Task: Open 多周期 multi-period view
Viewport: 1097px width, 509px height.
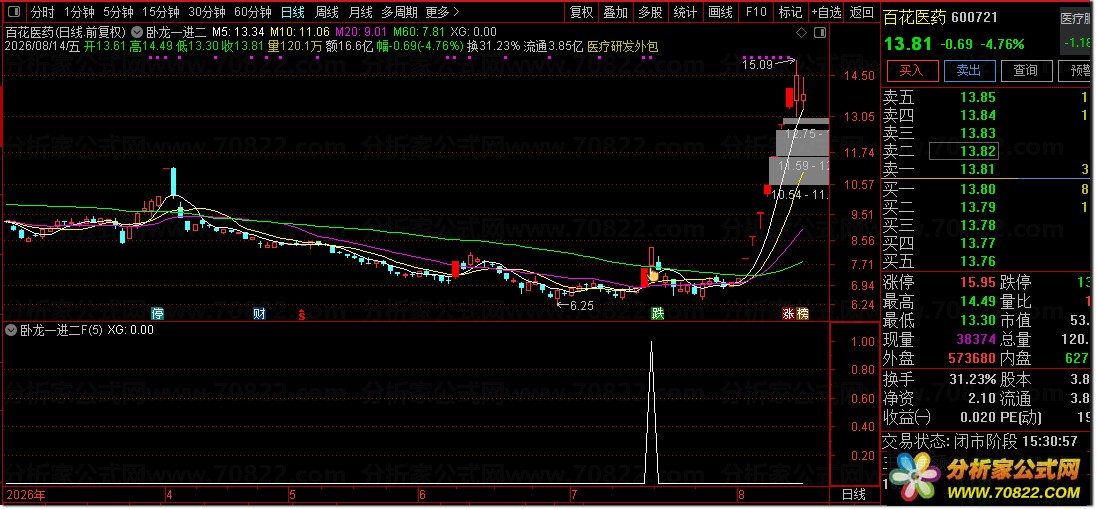Action: coord(399,12)
